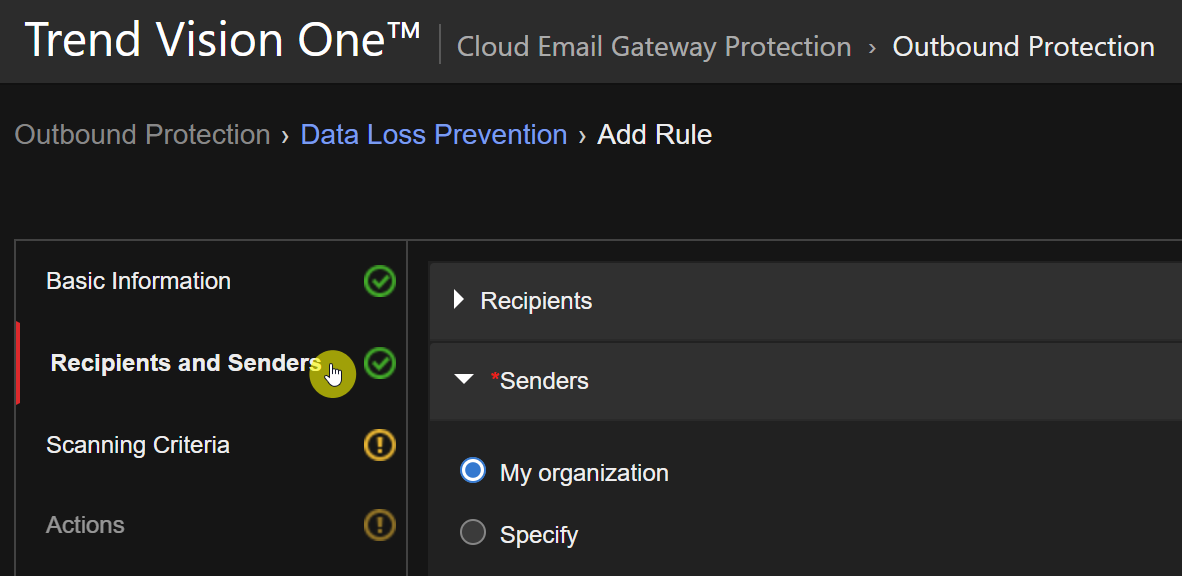Click Cloud Email Gateway Protection in header

tap(654, 47)
